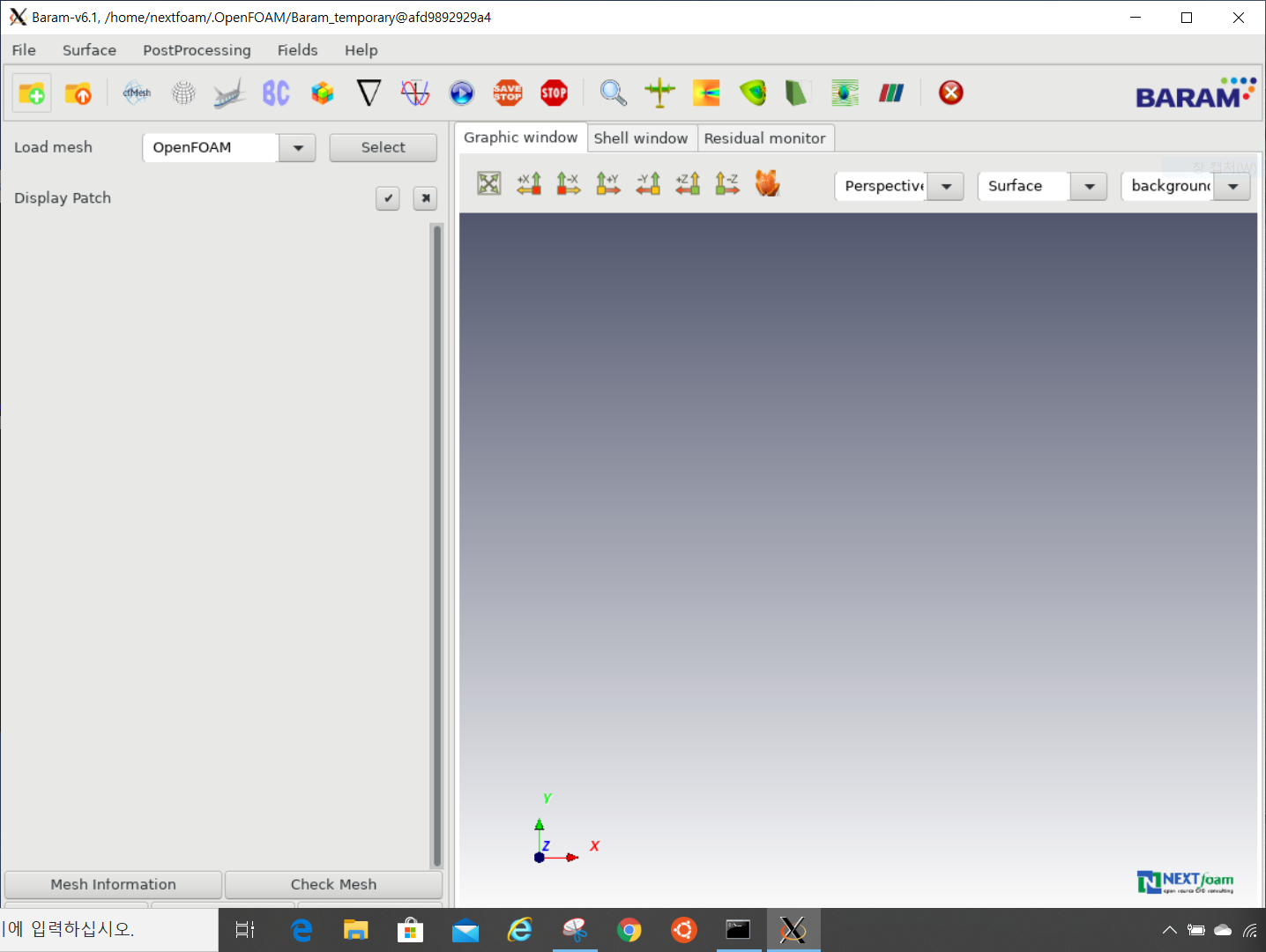The width and height of the screenshot is (1266, 952).
Task: Confirm display patches with the checkmark button
Action: pyautogui.click(x=388, y=198)
